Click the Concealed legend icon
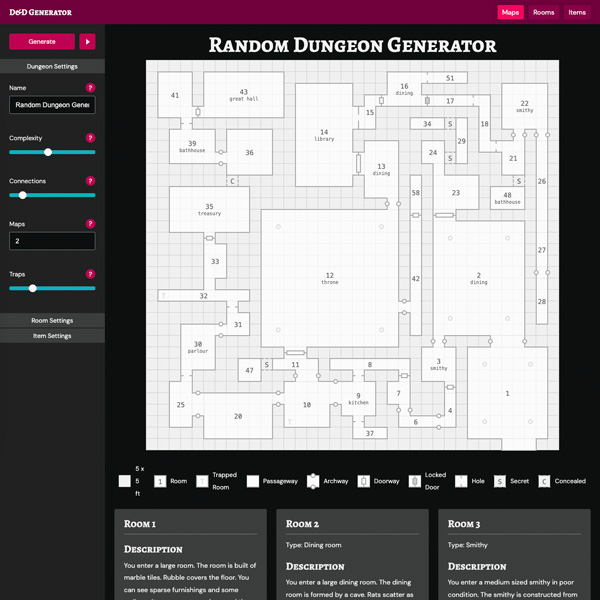This screenshot has height=600, width=600. pos(544,481)
